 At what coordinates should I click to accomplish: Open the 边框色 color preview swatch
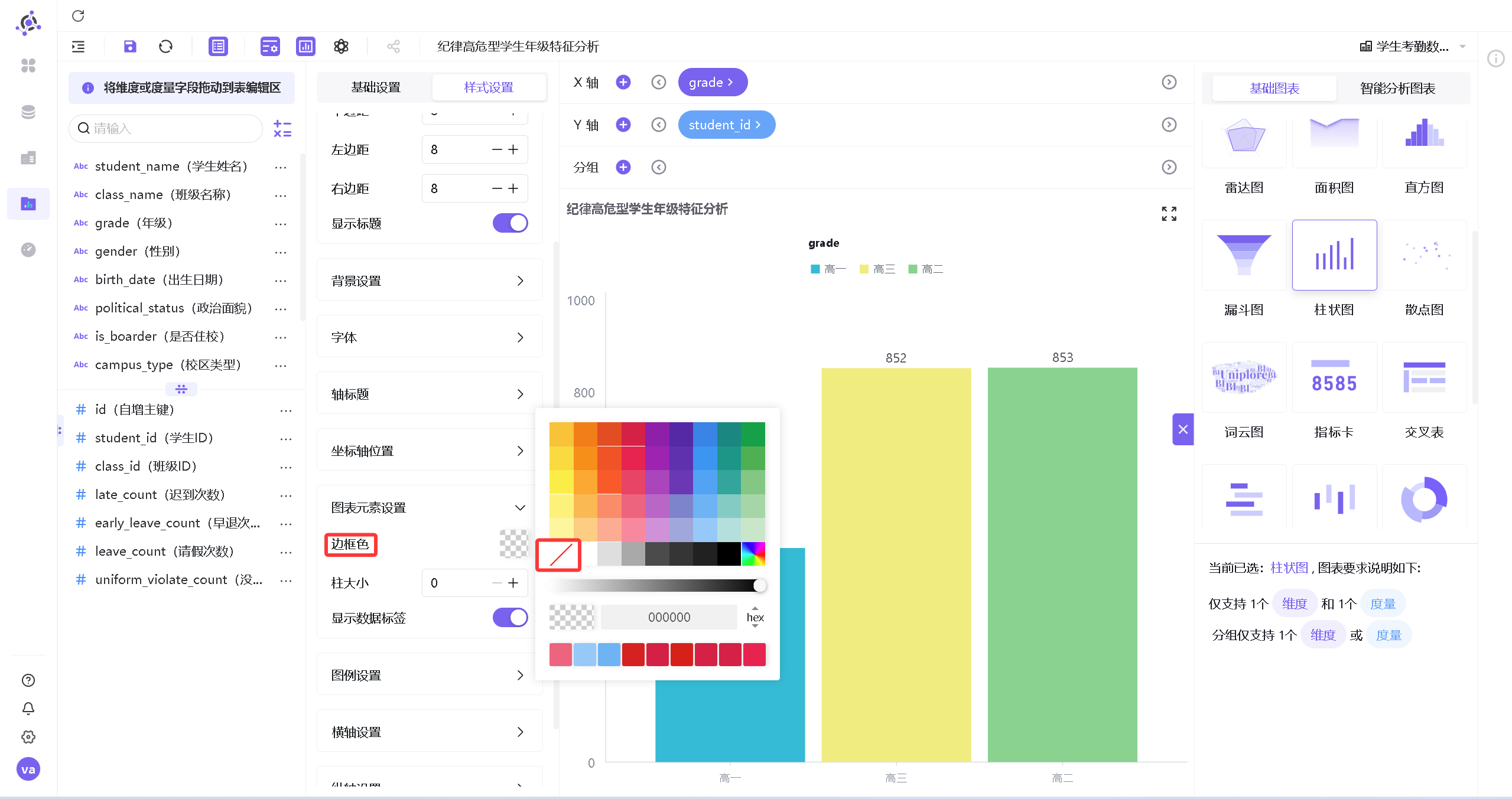(x=514, y=543)
